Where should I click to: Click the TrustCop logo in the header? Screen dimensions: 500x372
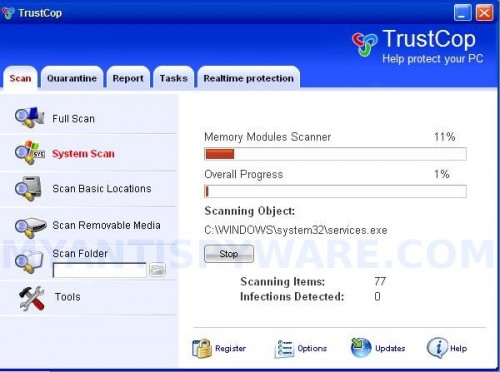pos(365,44)
